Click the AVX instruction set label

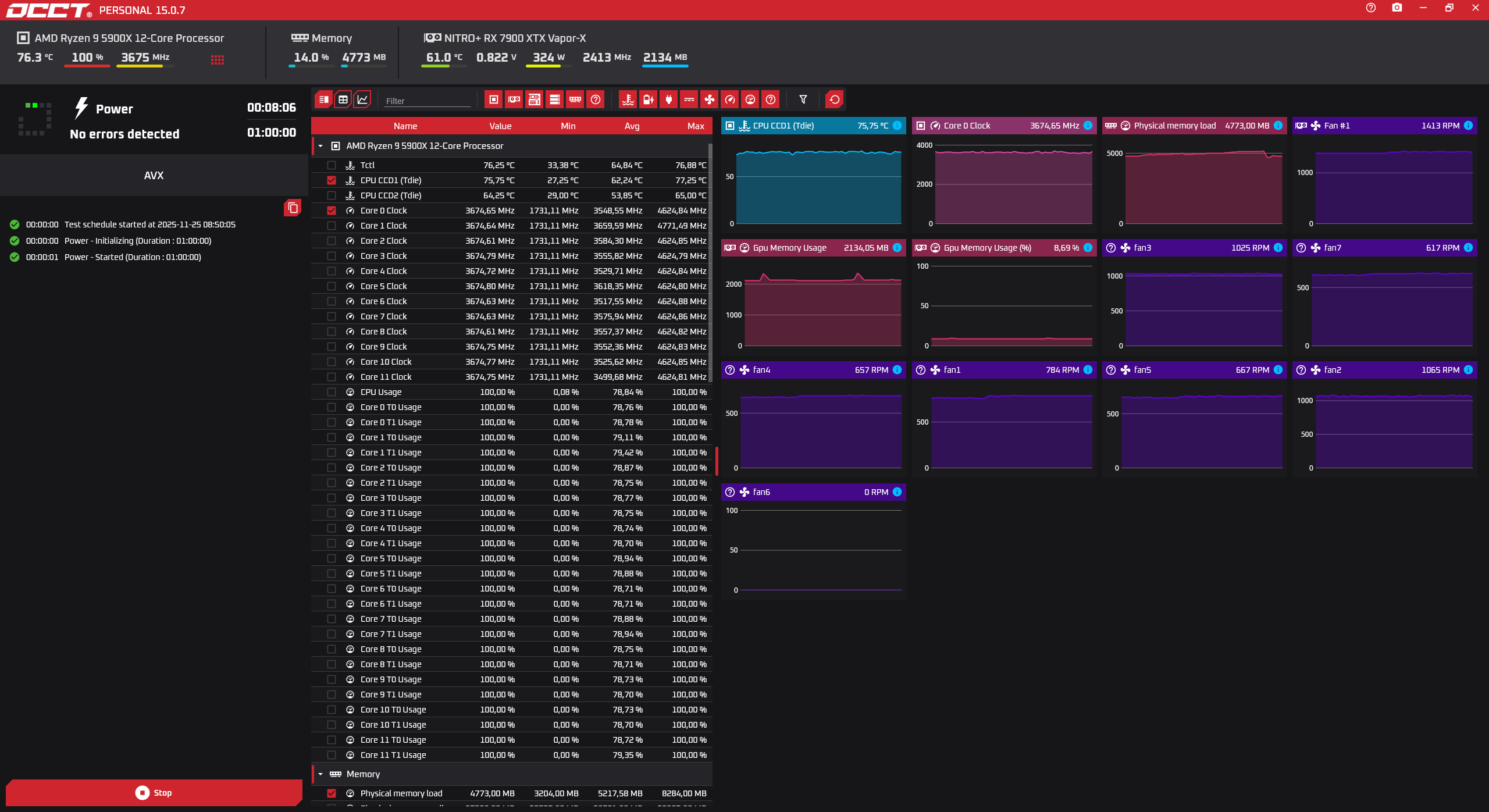(154, 176)
